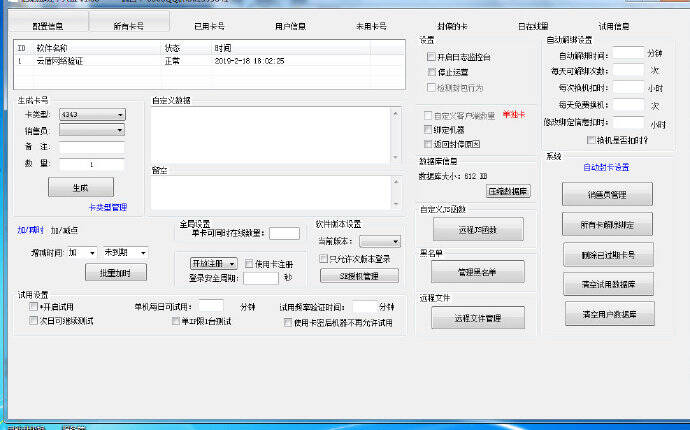Enable the 开启日志监控台 checkbox
The width and height of the screenshot is (690, 430).
432,58
